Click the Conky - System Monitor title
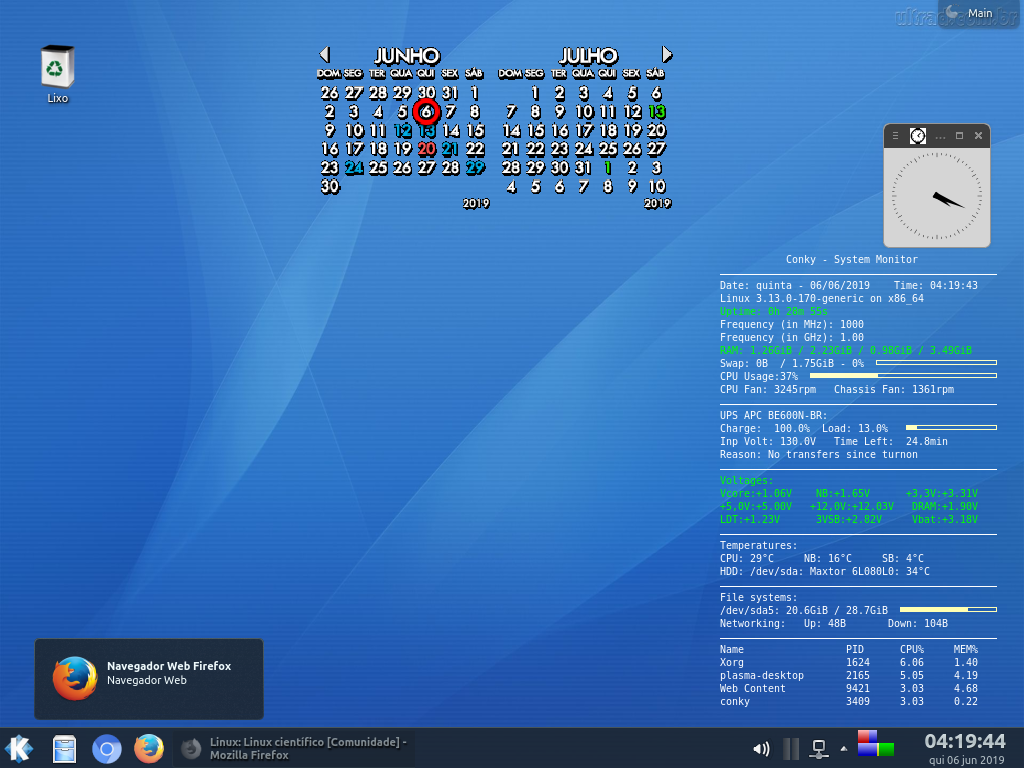 coord(852,259)
